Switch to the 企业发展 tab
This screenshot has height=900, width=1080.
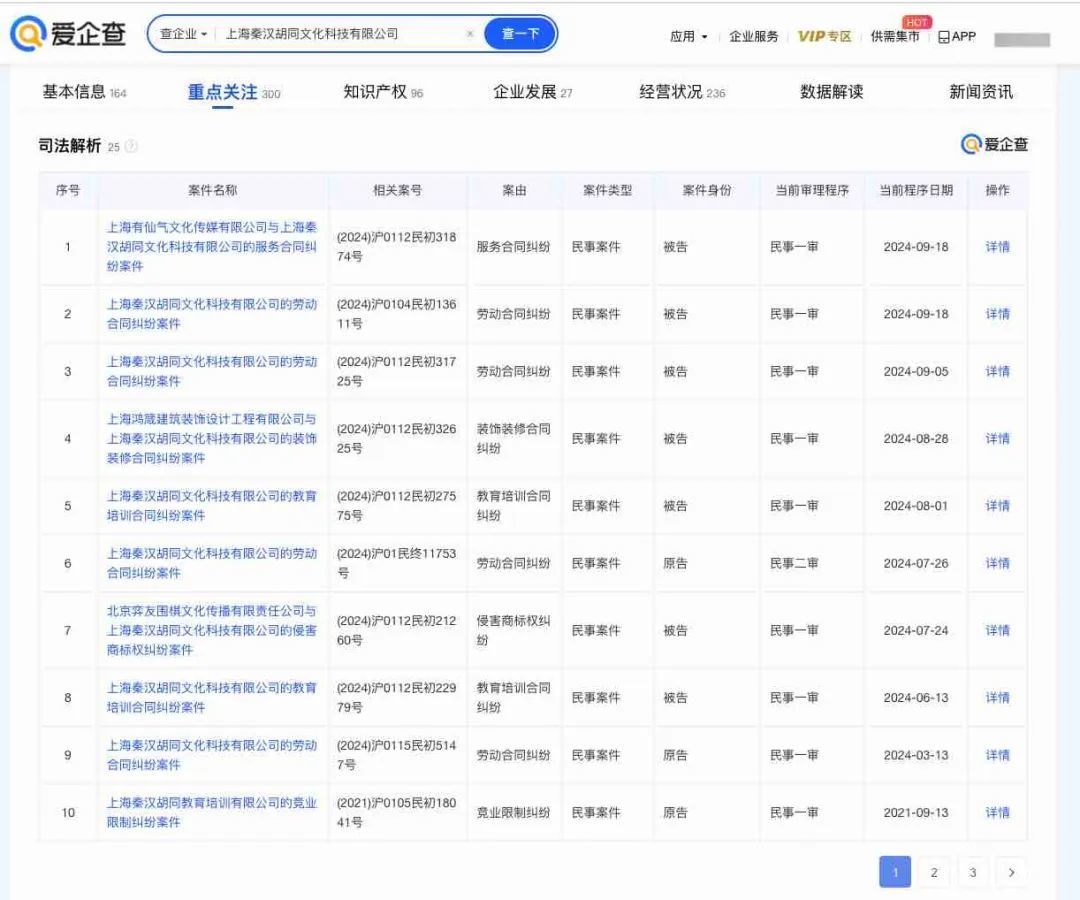coord(532,92)
